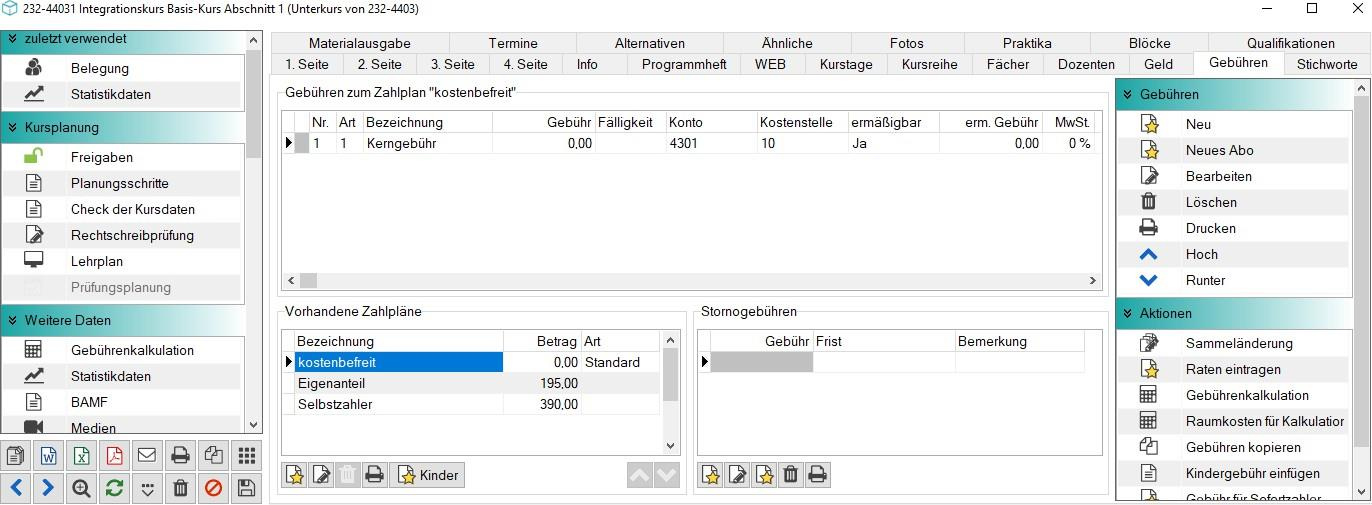Image resolution: width=1372 pixels, height=505 pixels.
Task: Click the trash icon in bottom-left toolbar
Action: click(180, 488)
